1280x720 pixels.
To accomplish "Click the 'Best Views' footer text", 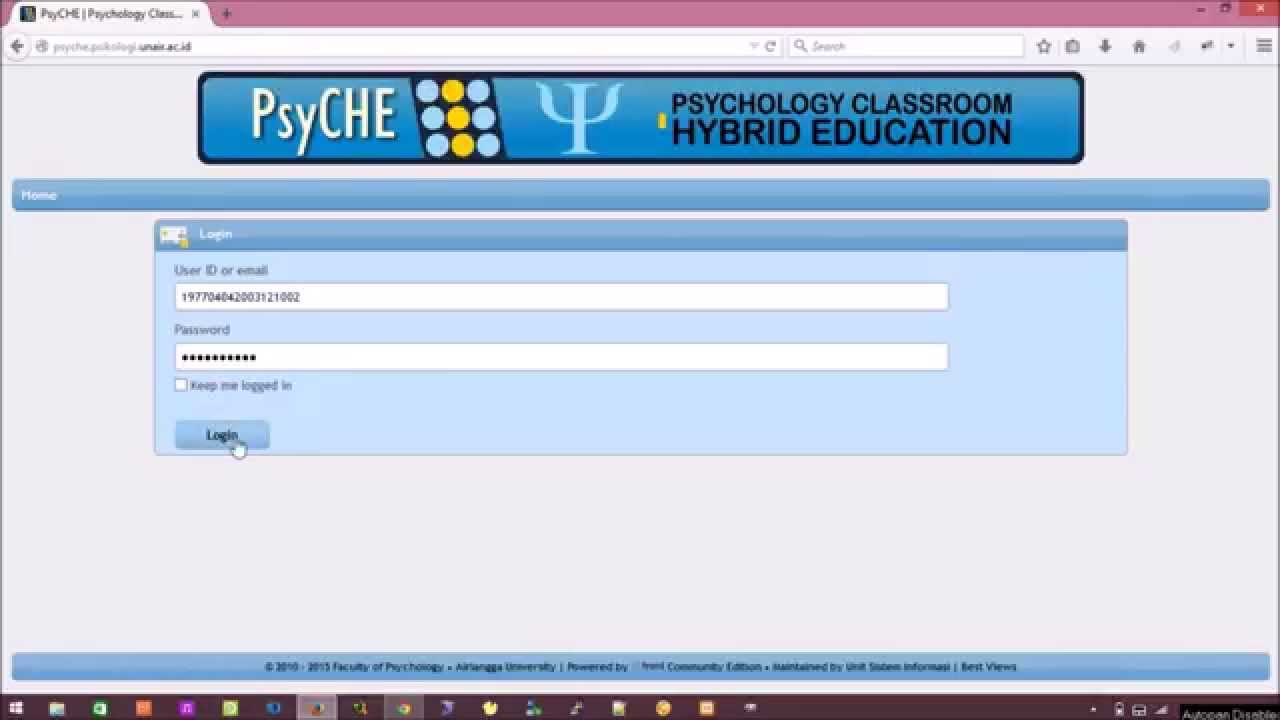I will [x=988, y=667].
